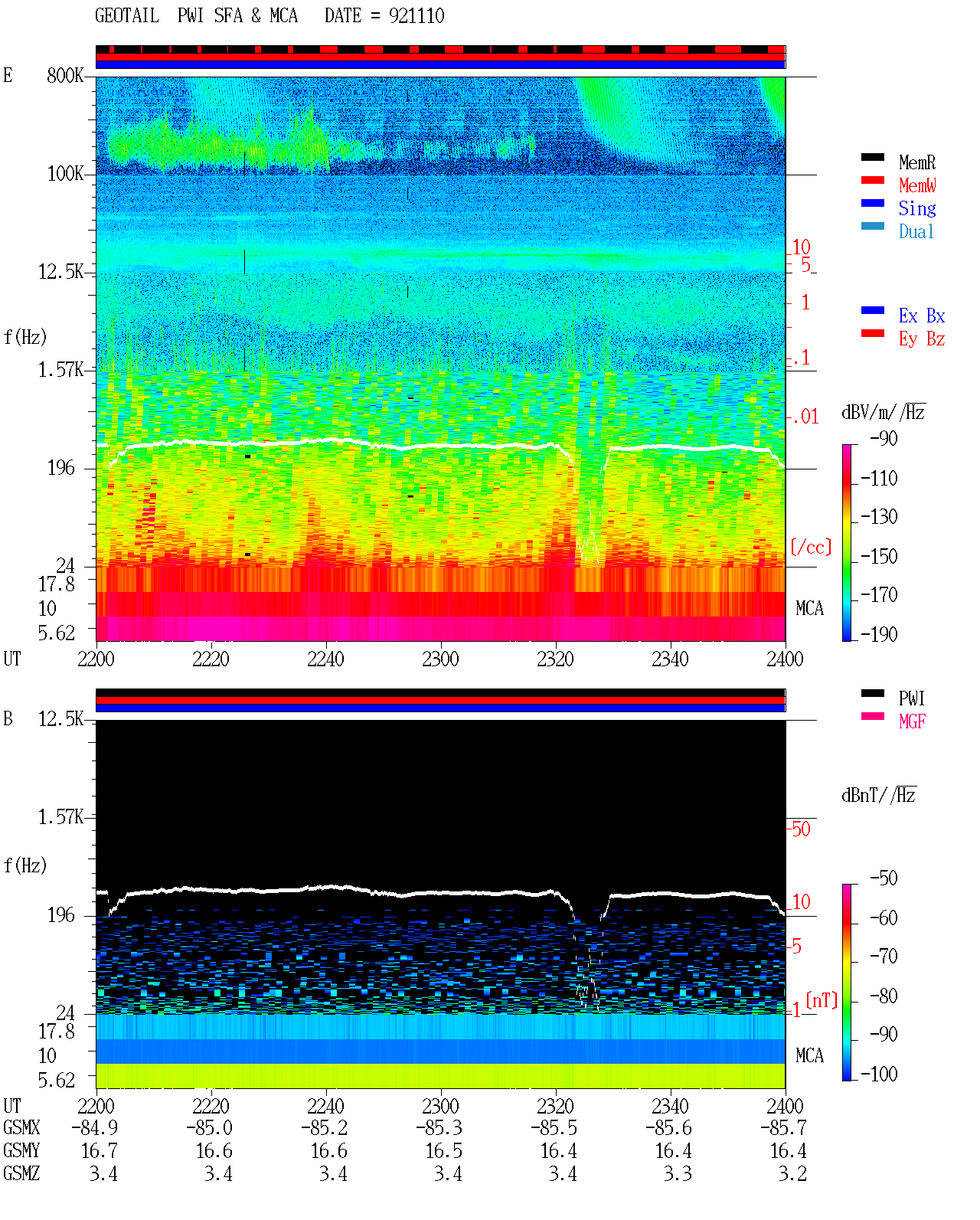Click the '-170' color bar value
This screenshot has height=1220, width=980.
point(879,595)
